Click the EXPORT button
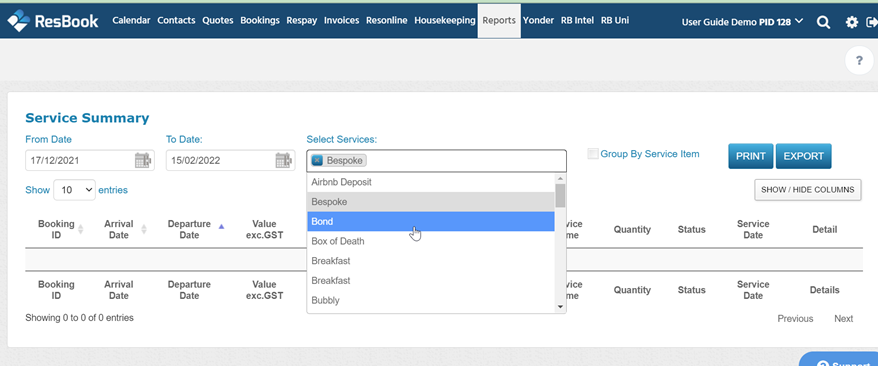This screenshot has width=878, height=366. tap(804, 156)
